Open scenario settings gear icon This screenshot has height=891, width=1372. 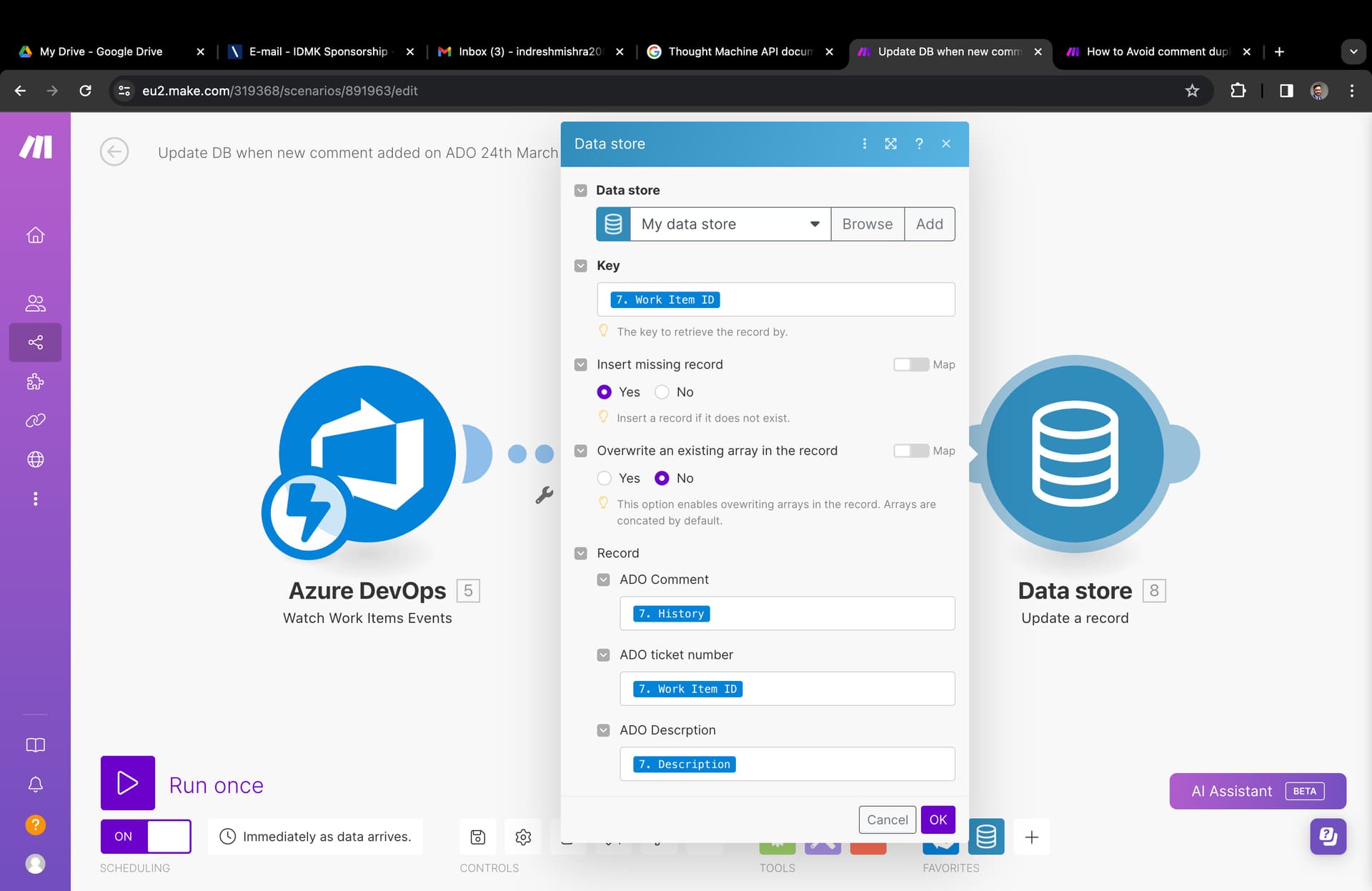(x=523, y=837)
